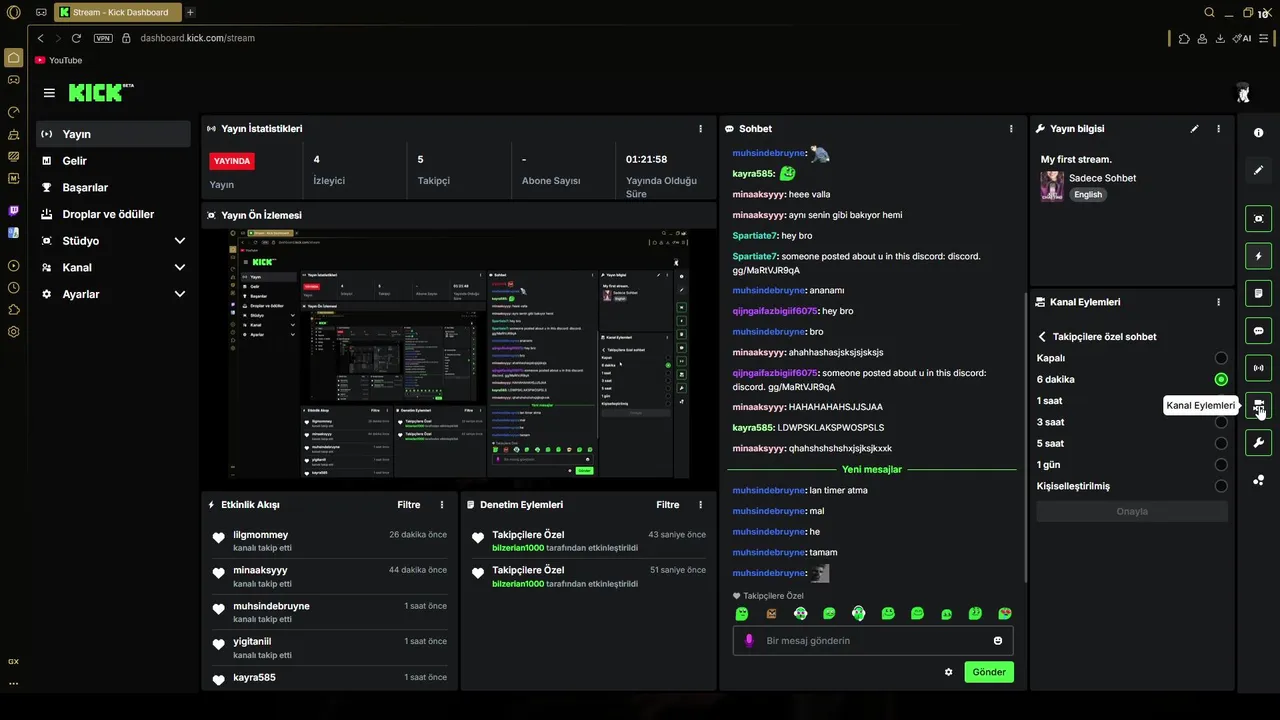This screenshot has height=720, width=1280.
Task: Select the 5 saat radio option
Action: tap(1221, 443)
